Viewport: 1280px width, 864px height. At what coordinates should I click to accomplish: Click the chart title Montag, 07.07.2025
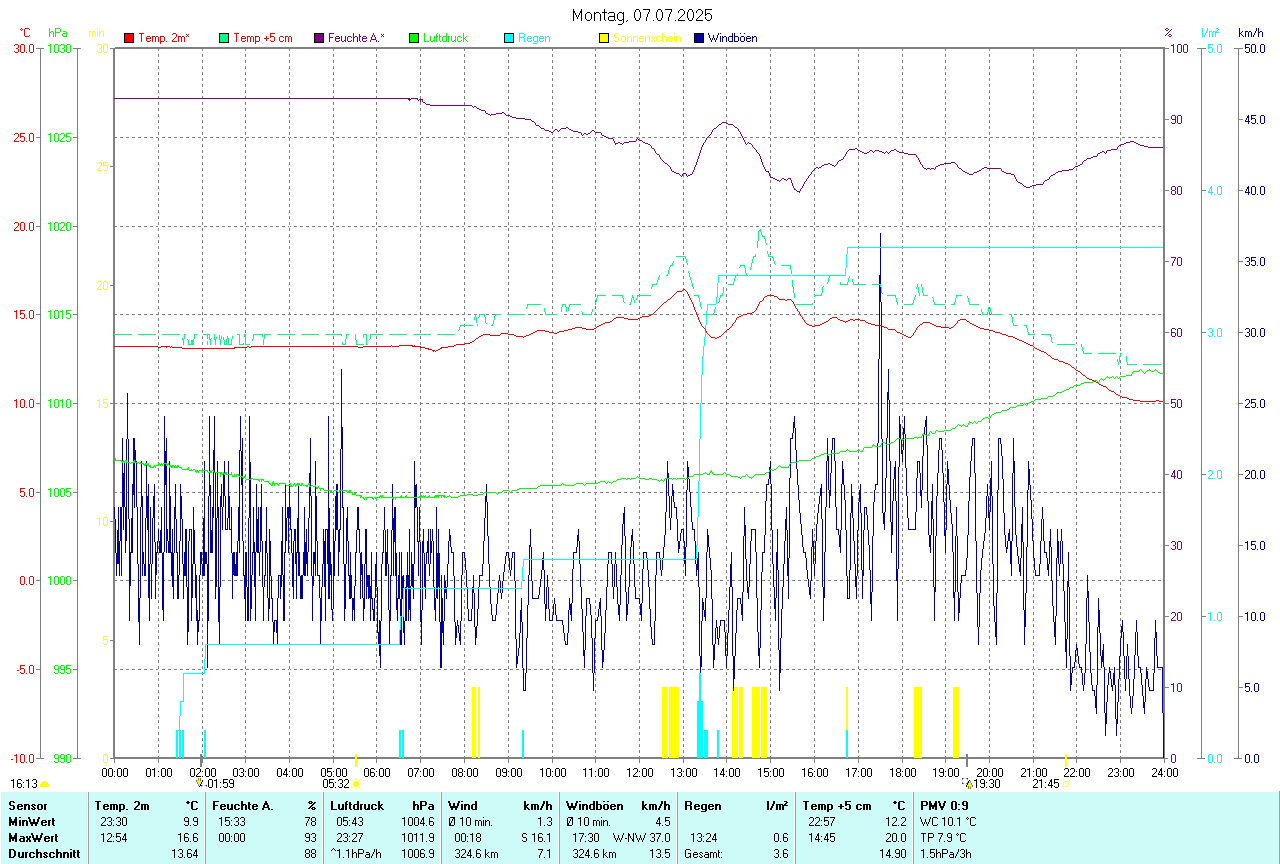[642, 15]
